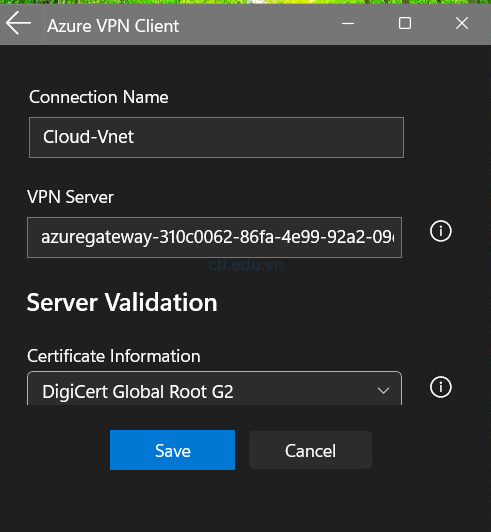Click the VPN Server info icon
This screenshot has width=491, height=532.
[x=440, y=231]
